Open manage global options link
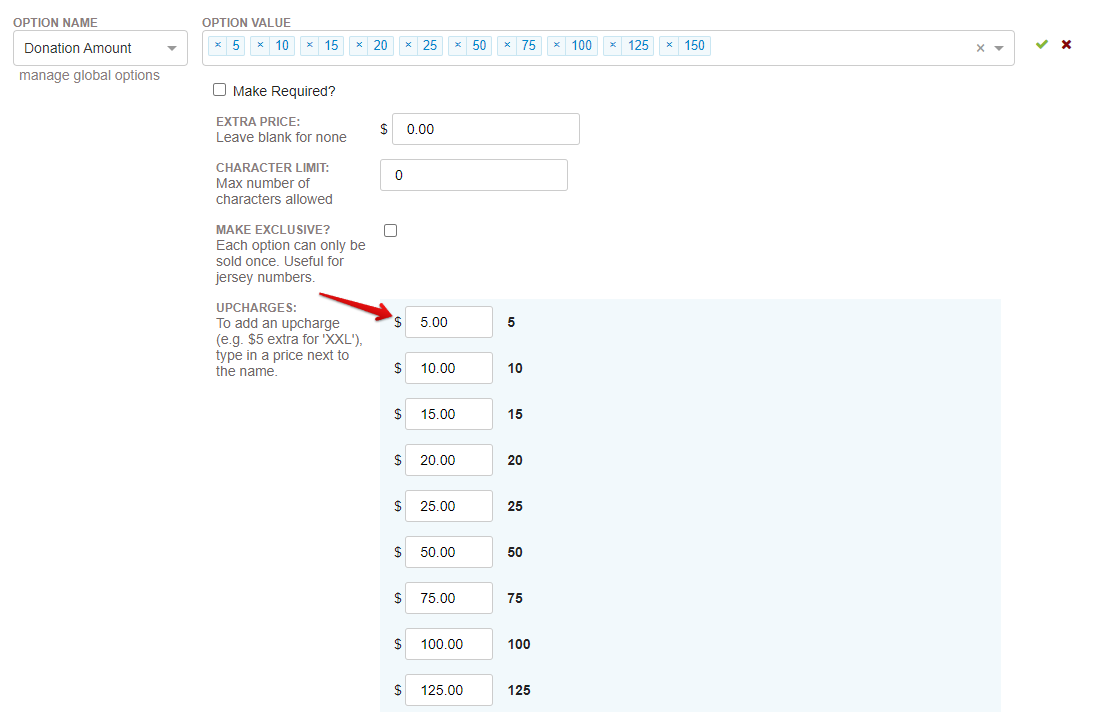 89,75
